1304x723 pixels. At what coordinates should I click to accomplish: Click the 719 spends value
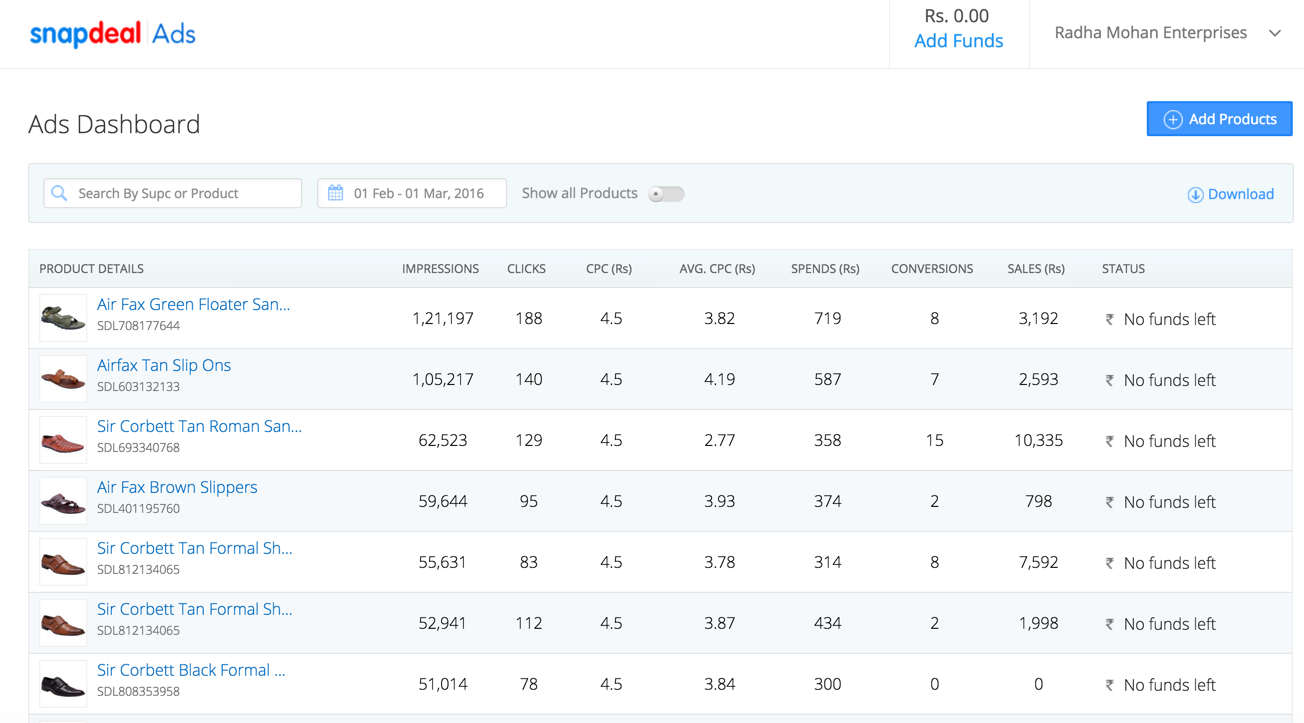click(827, 319)
